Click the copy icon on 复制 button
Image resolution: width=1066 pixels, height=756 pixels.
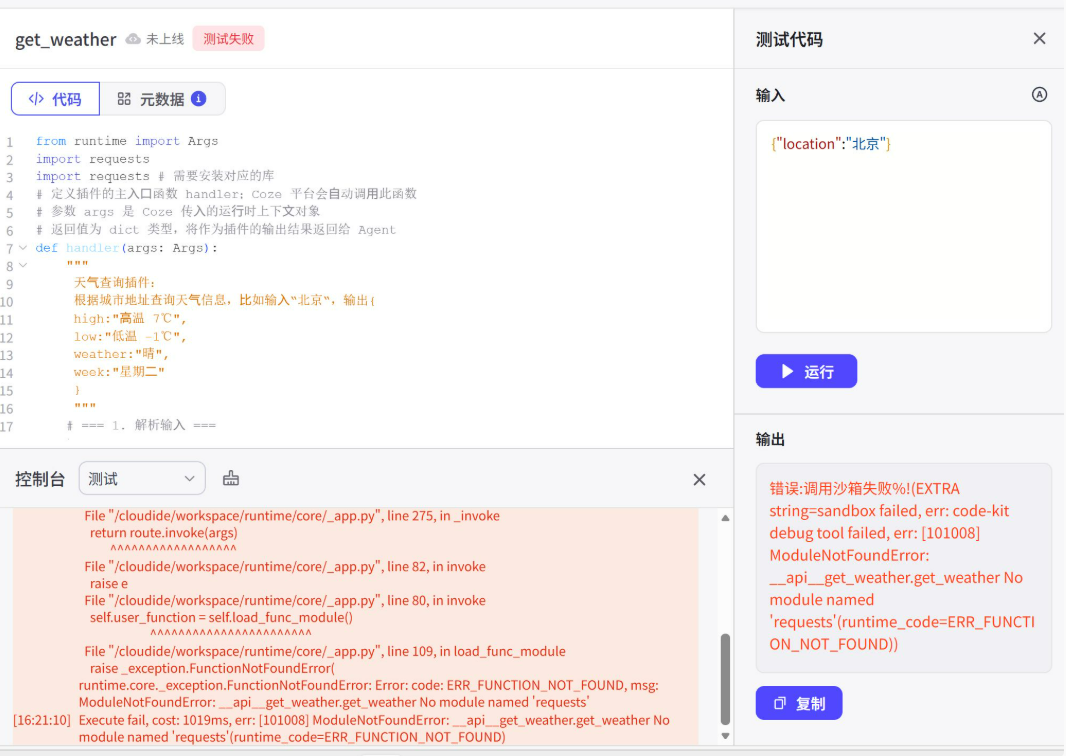coord(780,703)
